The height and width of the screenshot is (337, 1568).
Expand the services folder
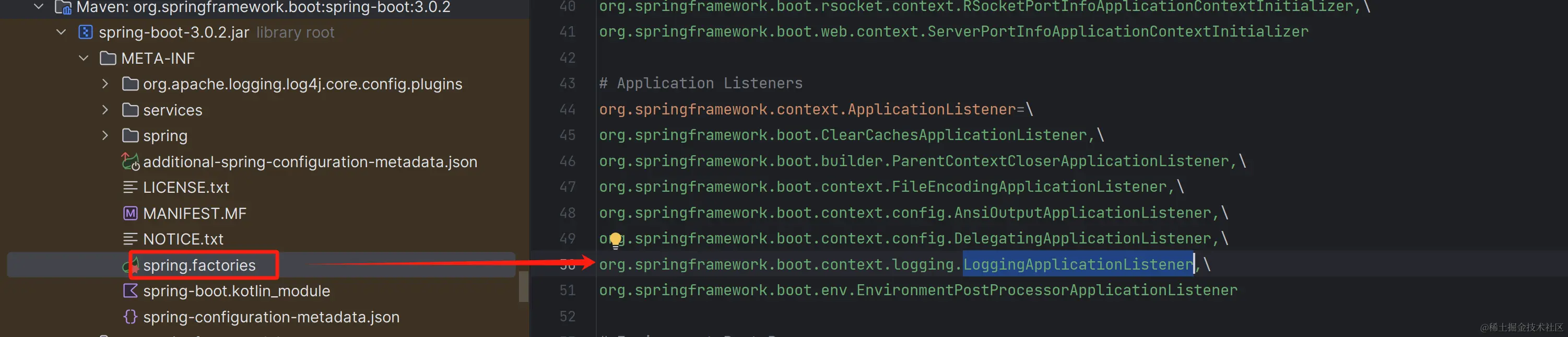105,110
